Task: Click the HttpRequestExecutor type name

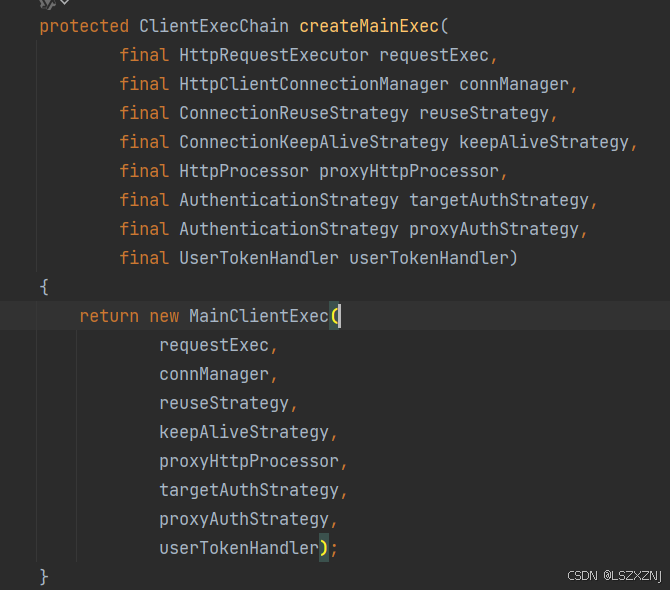Action: [274, 56]
